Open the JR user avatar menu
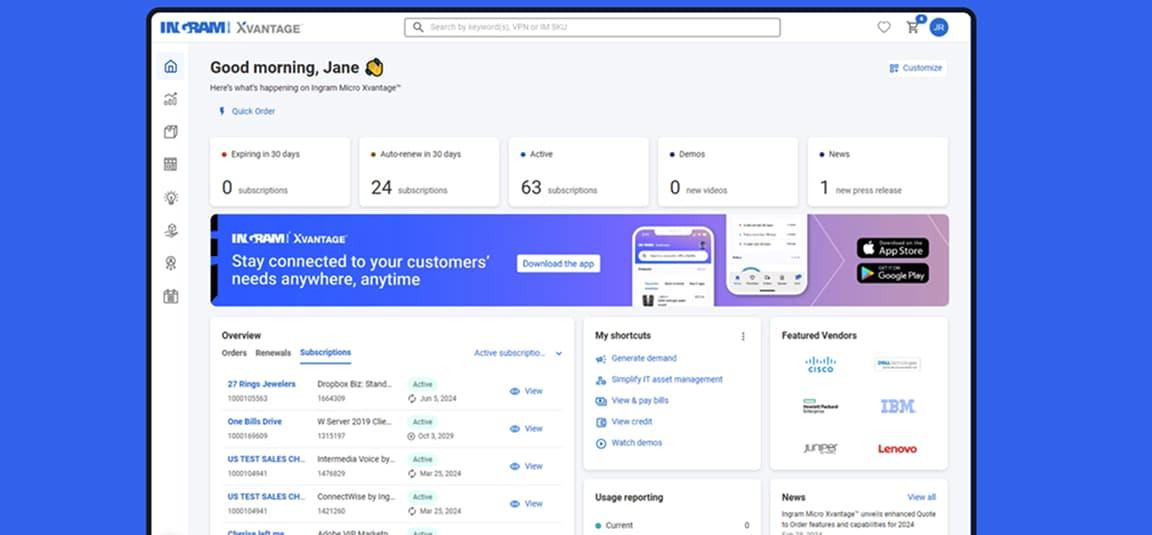Image resolution: width=1152 pixels, height=535 pixels. point(938,27)
